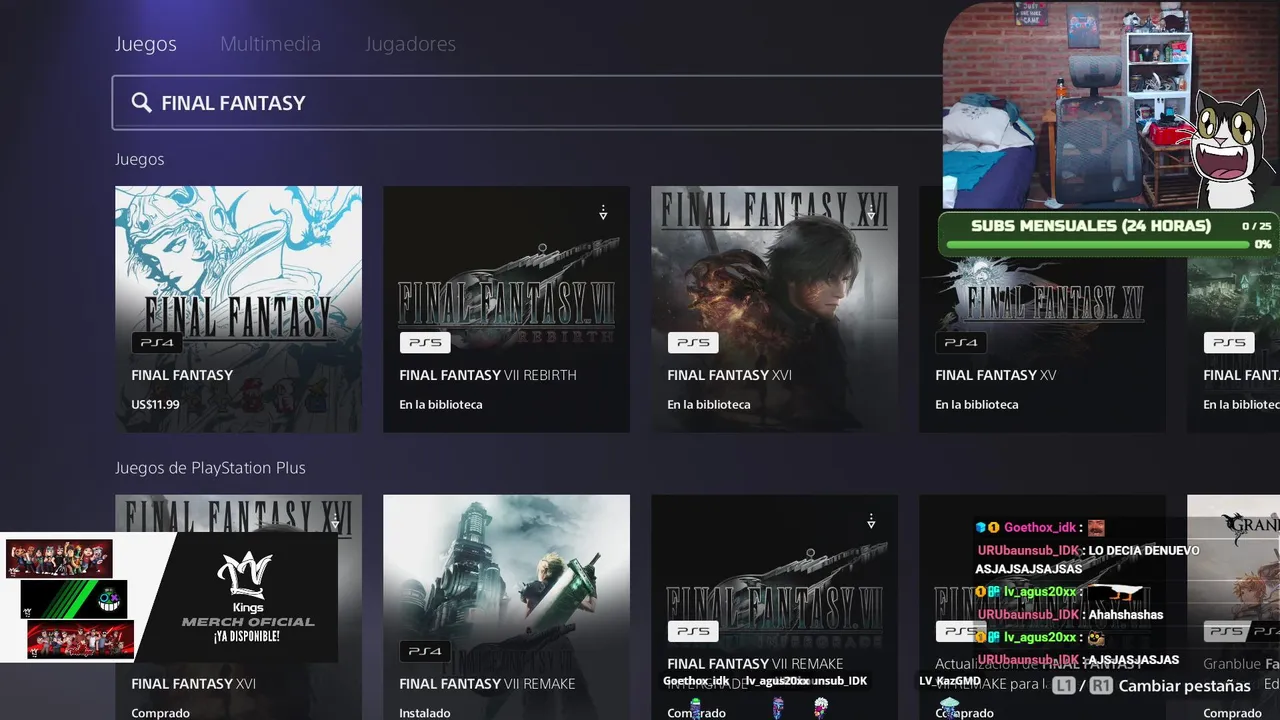This screenshot has width=1280, height=720.
Task: Click the cartoon cat avatar on the stream overlay
Action: click(x=1229, y=148)
